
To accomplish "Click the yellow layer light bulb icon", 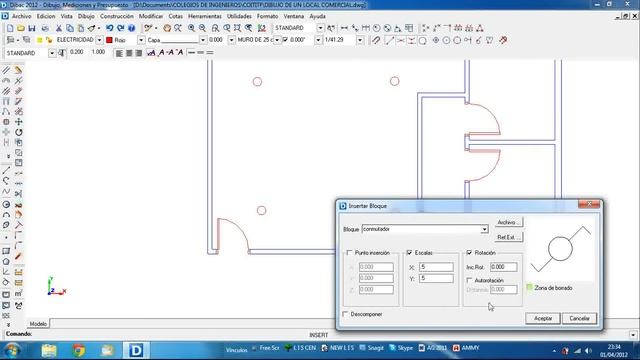I will (40, 40).
